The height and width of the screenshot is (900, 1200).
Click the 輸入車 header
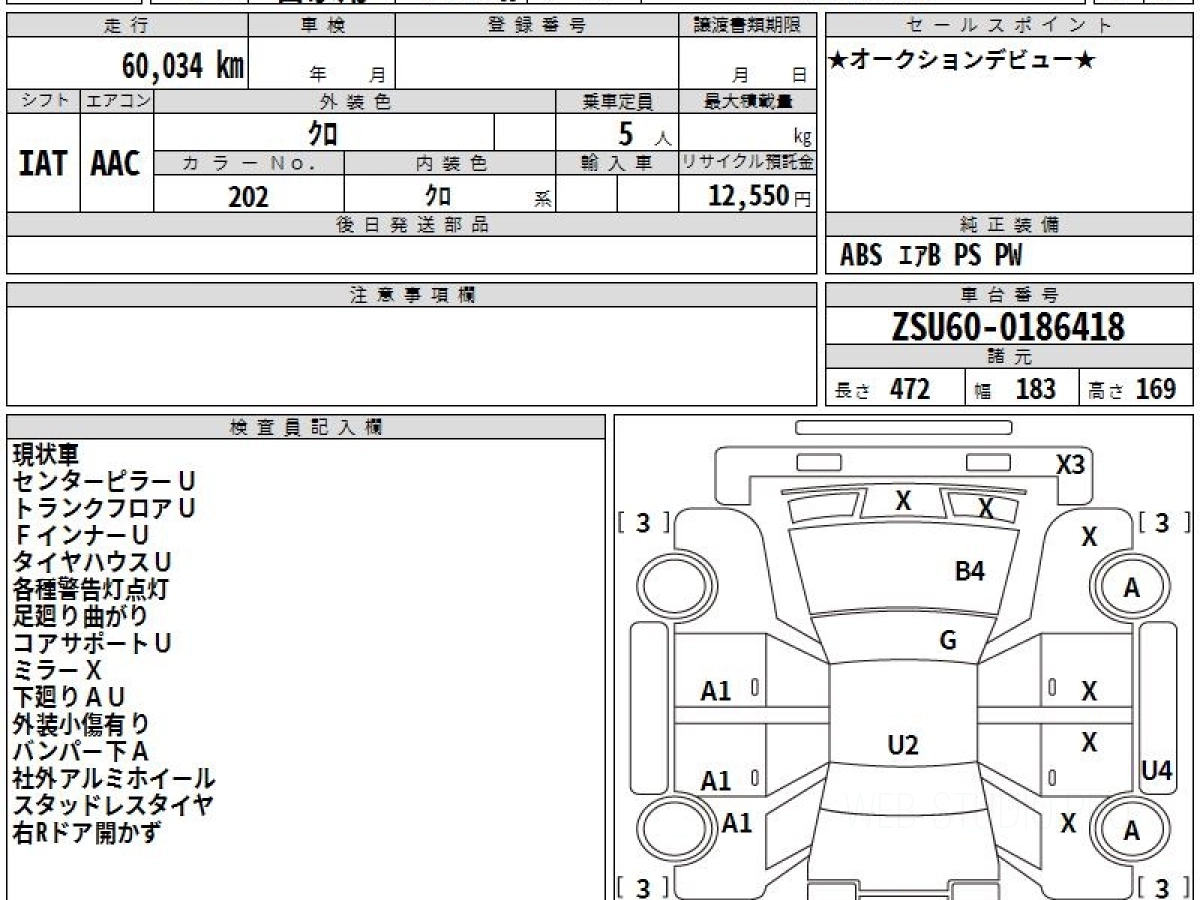(x=617, y=163)
